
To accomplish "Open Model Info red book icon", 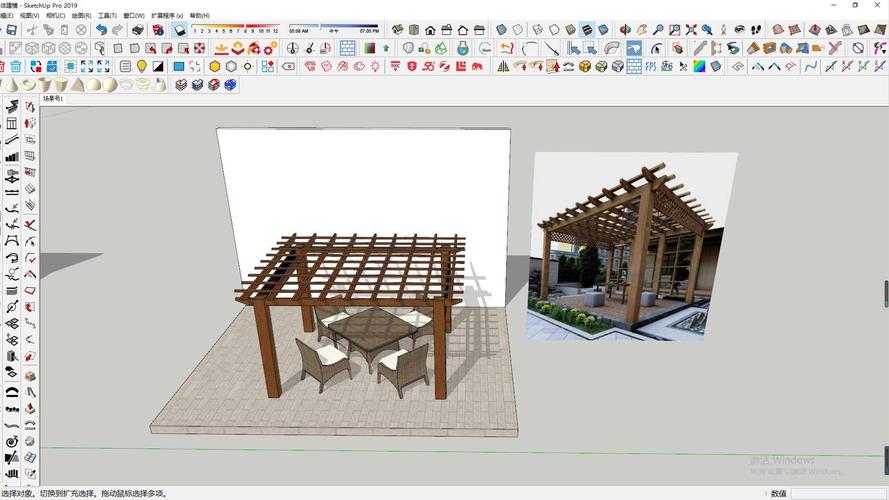I will tap(158, 30).
